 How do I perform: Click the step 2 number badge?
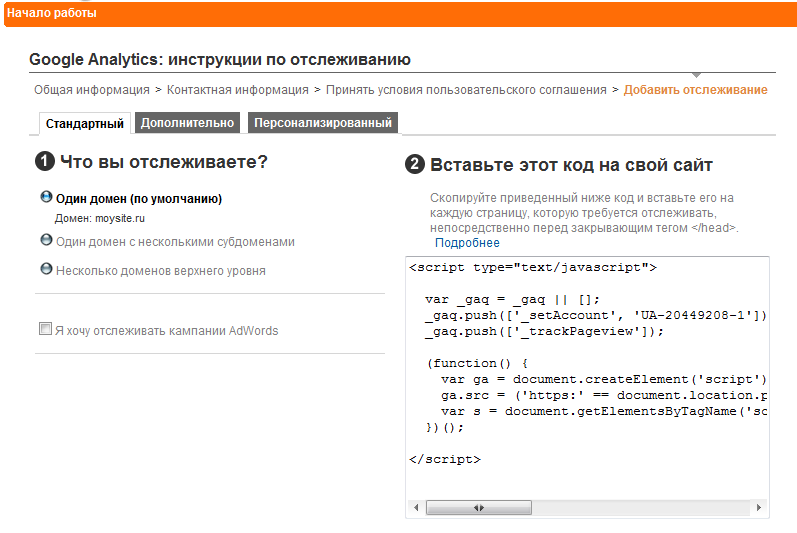[415, 164]
